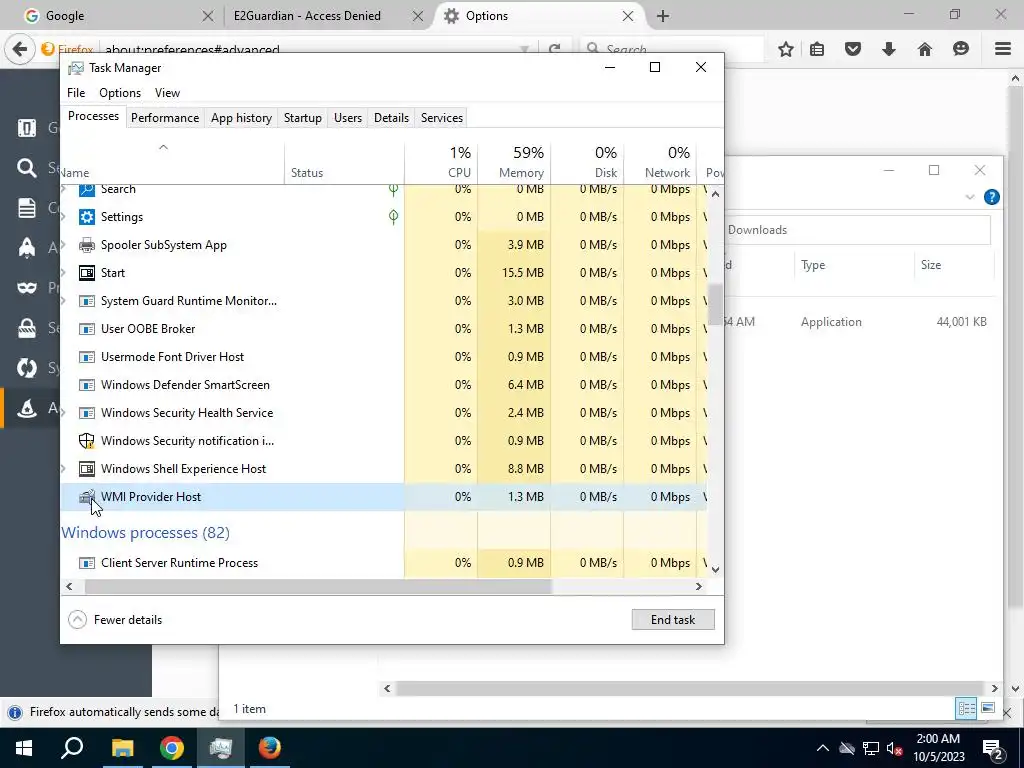Open Firefox address bar history dropdown

pyautogui.click(x=524, y=50)
